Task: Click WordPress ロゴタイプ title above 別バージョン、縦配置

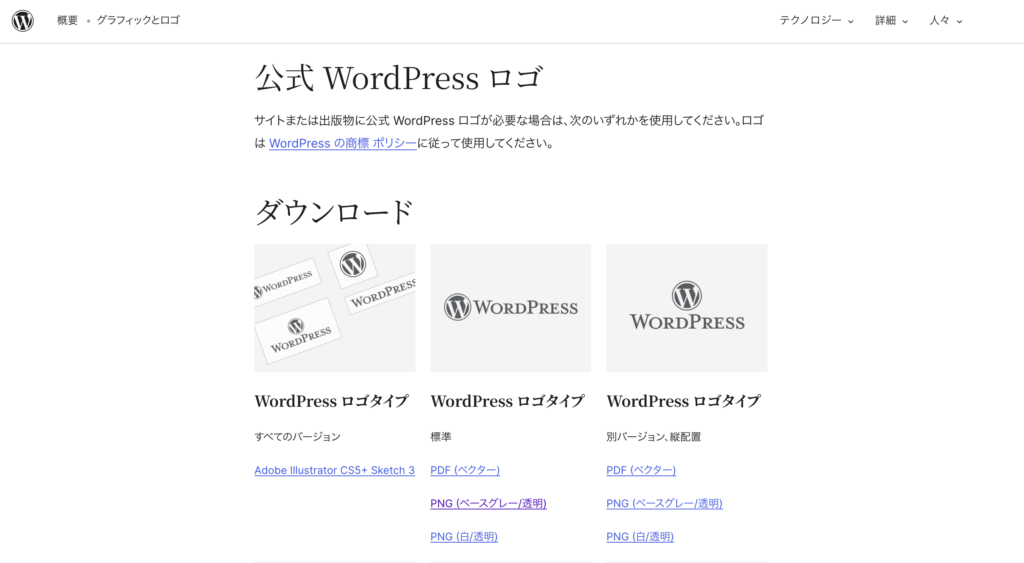Action: click(683, 401)
